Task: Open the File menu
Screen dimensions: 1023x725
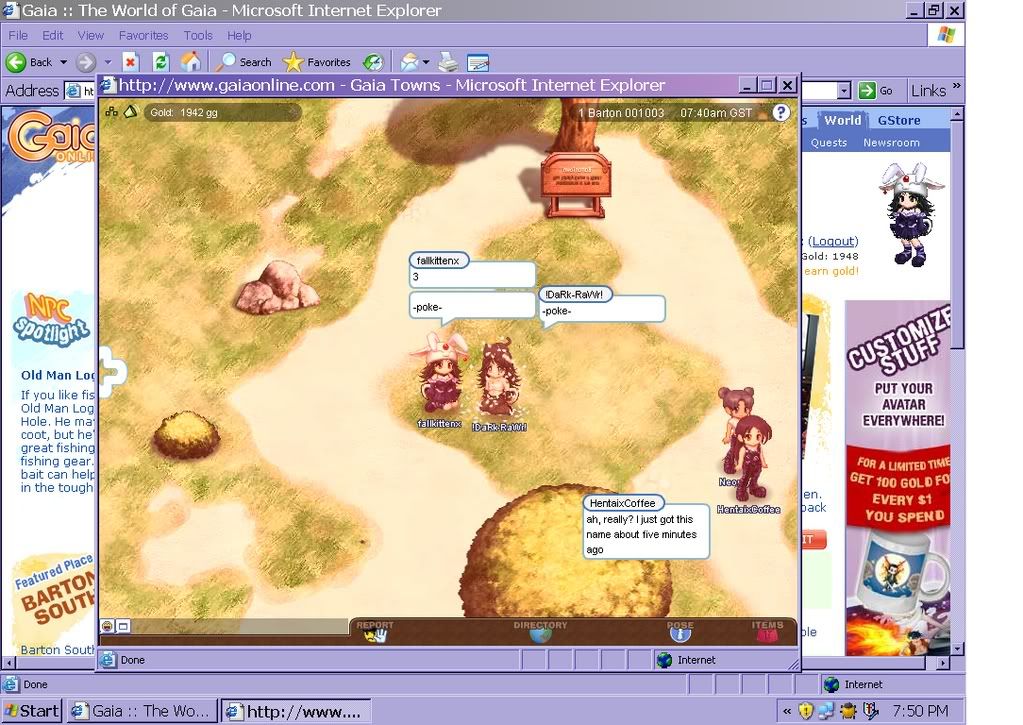Action: pos(18,35)
